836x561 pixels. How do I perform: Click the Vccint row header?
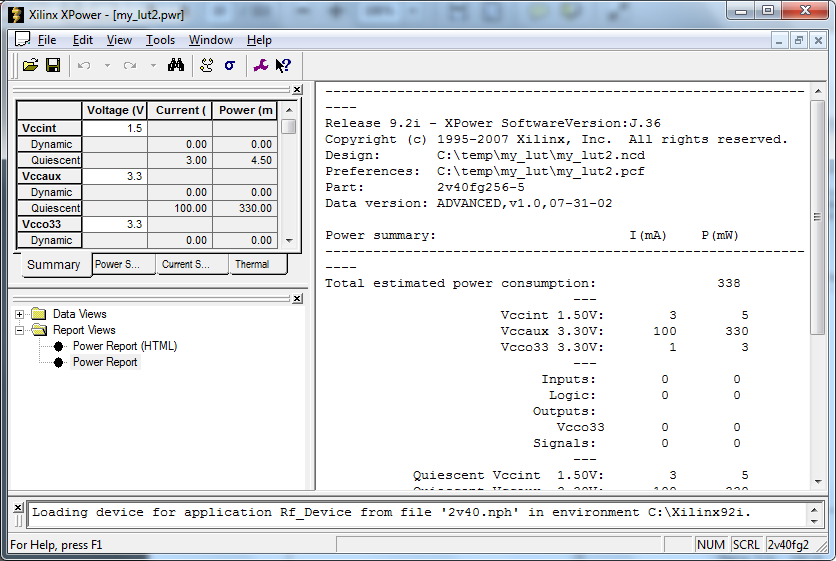point(50,128)
